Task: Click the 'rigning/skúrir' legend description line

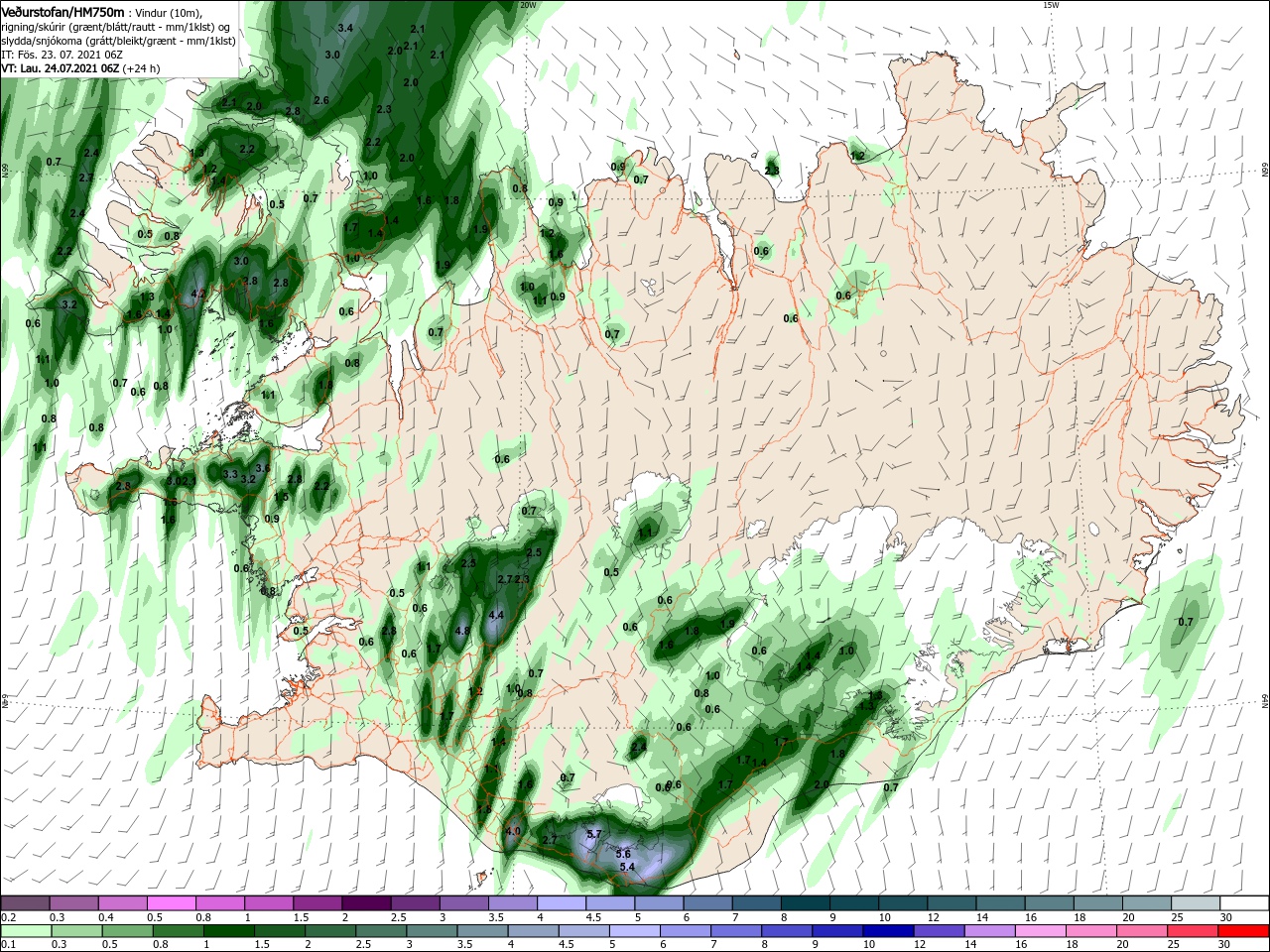Action: pos(118,27)
